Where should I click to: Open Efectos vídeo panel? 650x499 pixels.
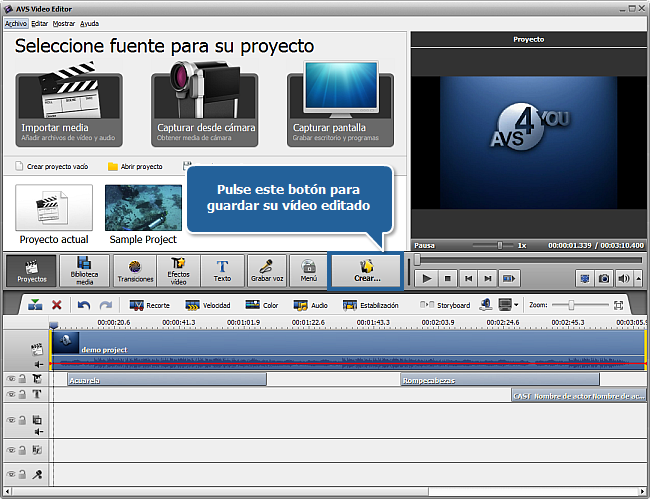point(178,271)
